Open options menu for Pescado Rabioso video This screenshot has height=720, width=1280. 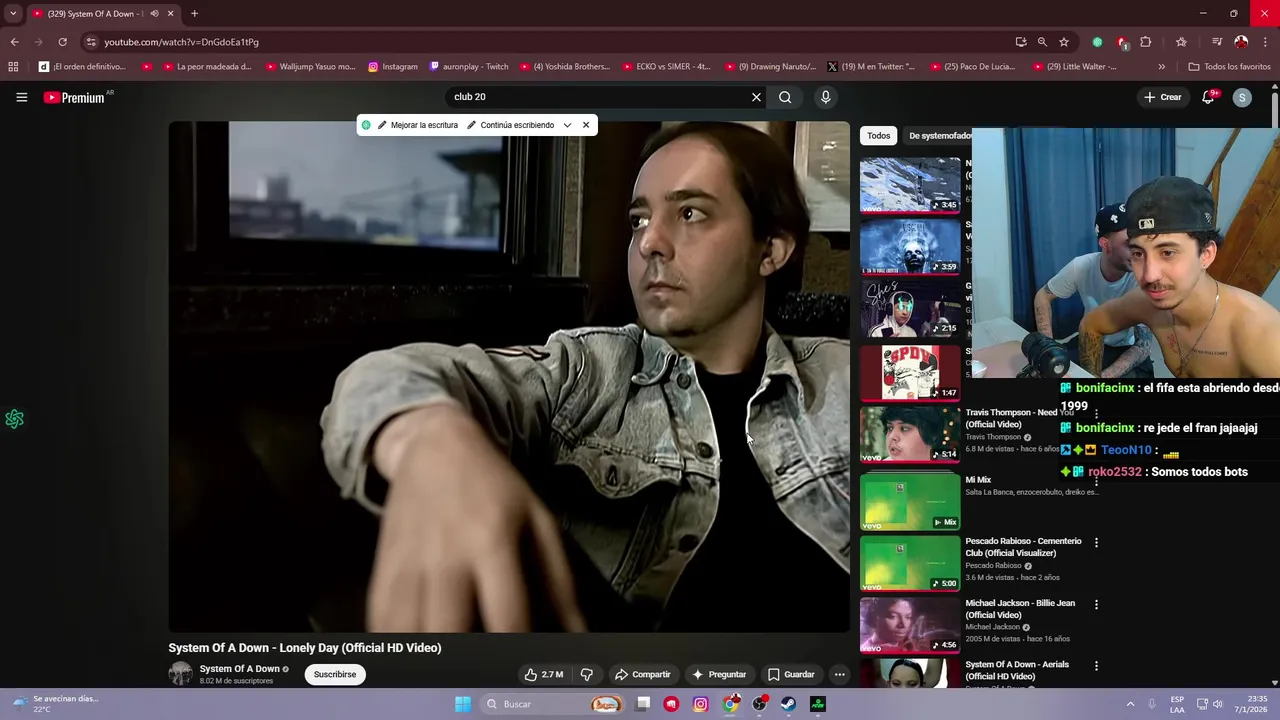coord(1096,543)
